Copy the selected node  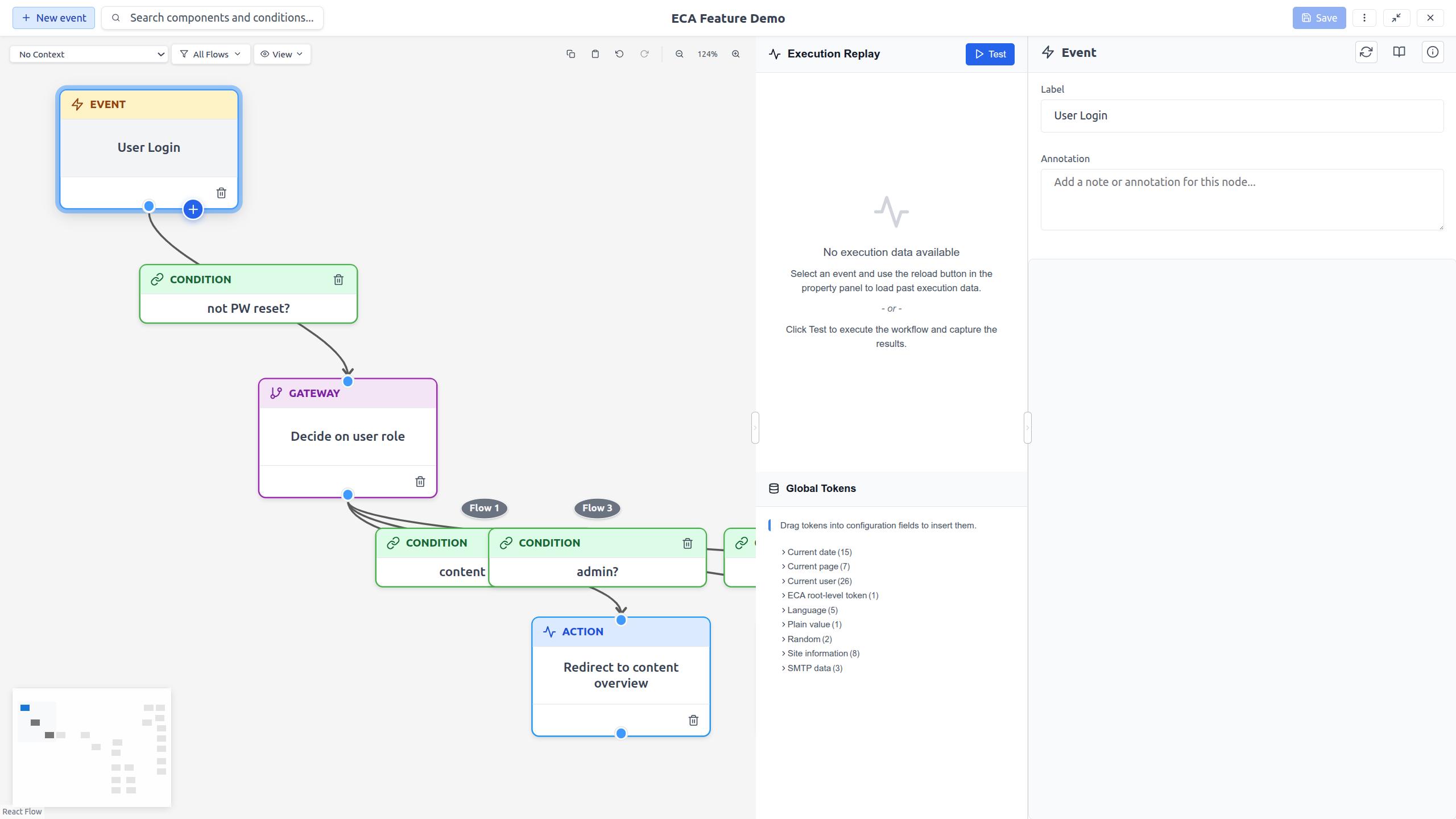click(570, 53)
